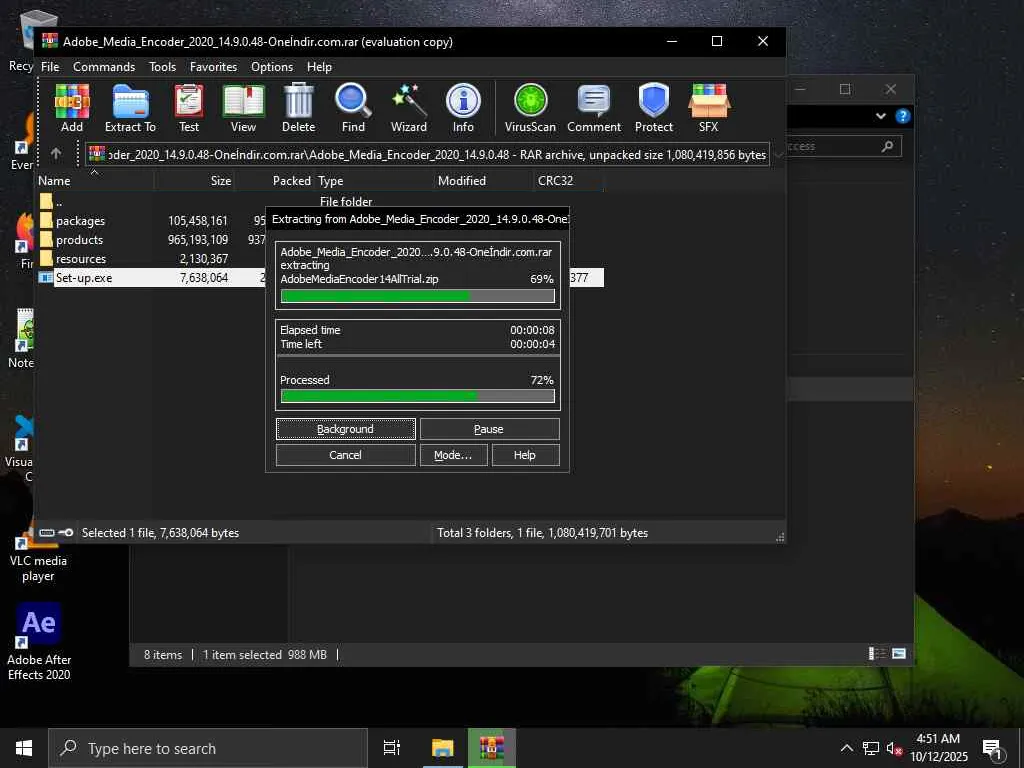Click the taskbar search box

(208, 748)
